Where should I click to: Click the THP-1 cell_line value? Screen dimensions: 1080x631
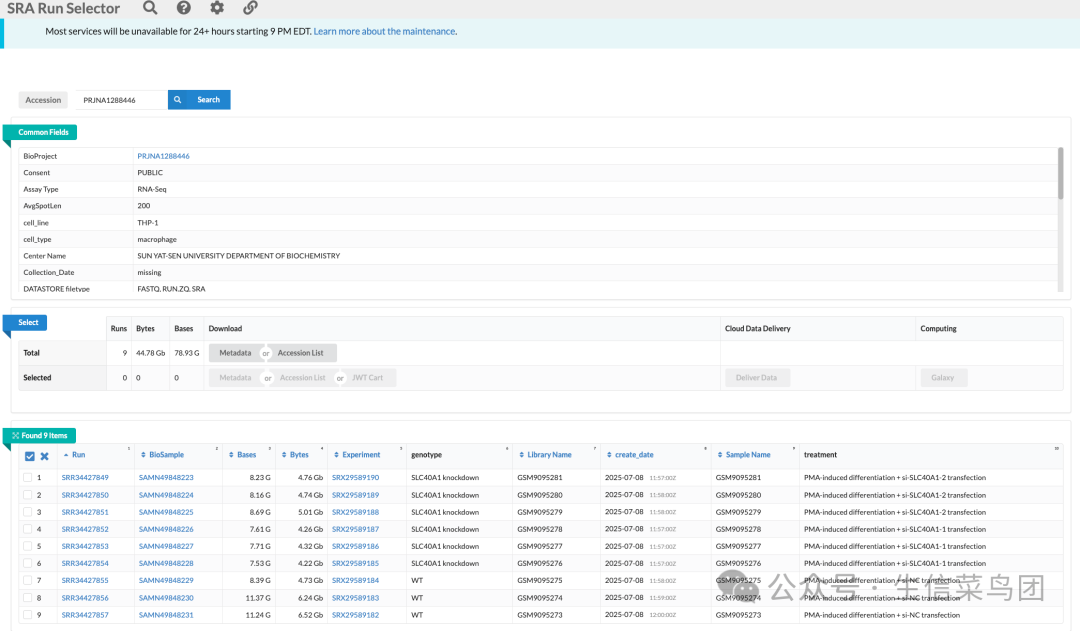pyautogui.click(x=147, y=223)
